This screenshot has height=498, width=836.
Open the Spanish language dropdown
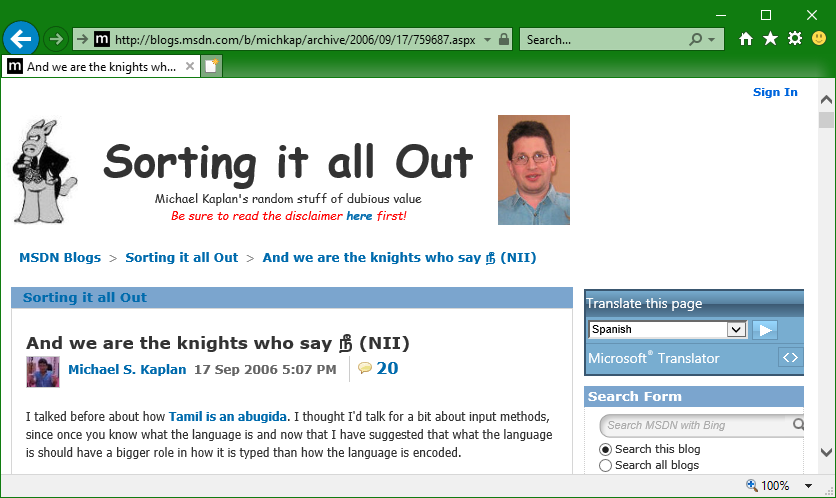click(x=668, y=330)
